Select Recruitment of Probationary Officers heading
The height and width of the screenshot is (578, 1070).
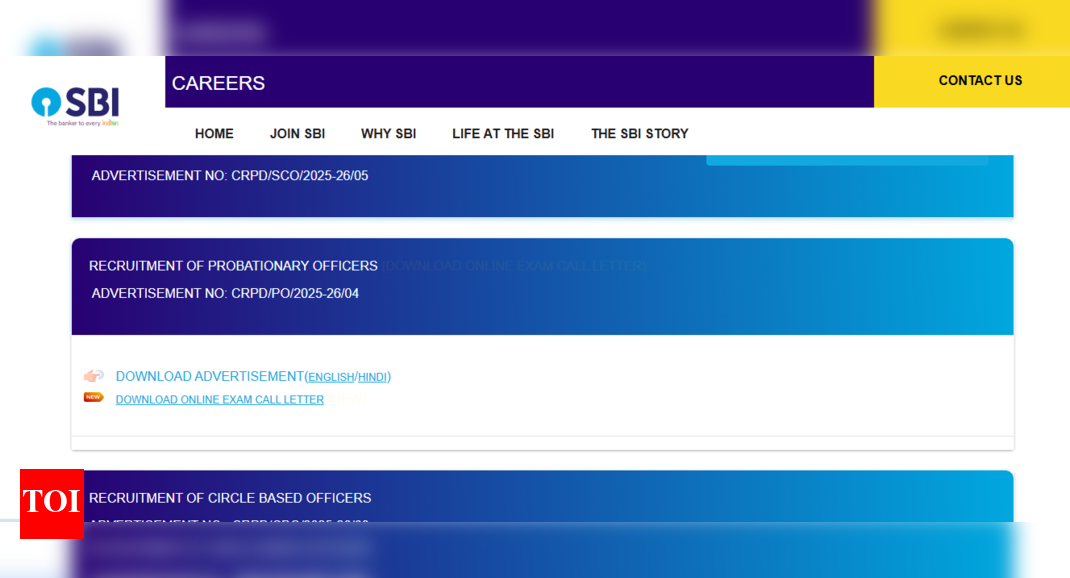click(x=233, y=266)
